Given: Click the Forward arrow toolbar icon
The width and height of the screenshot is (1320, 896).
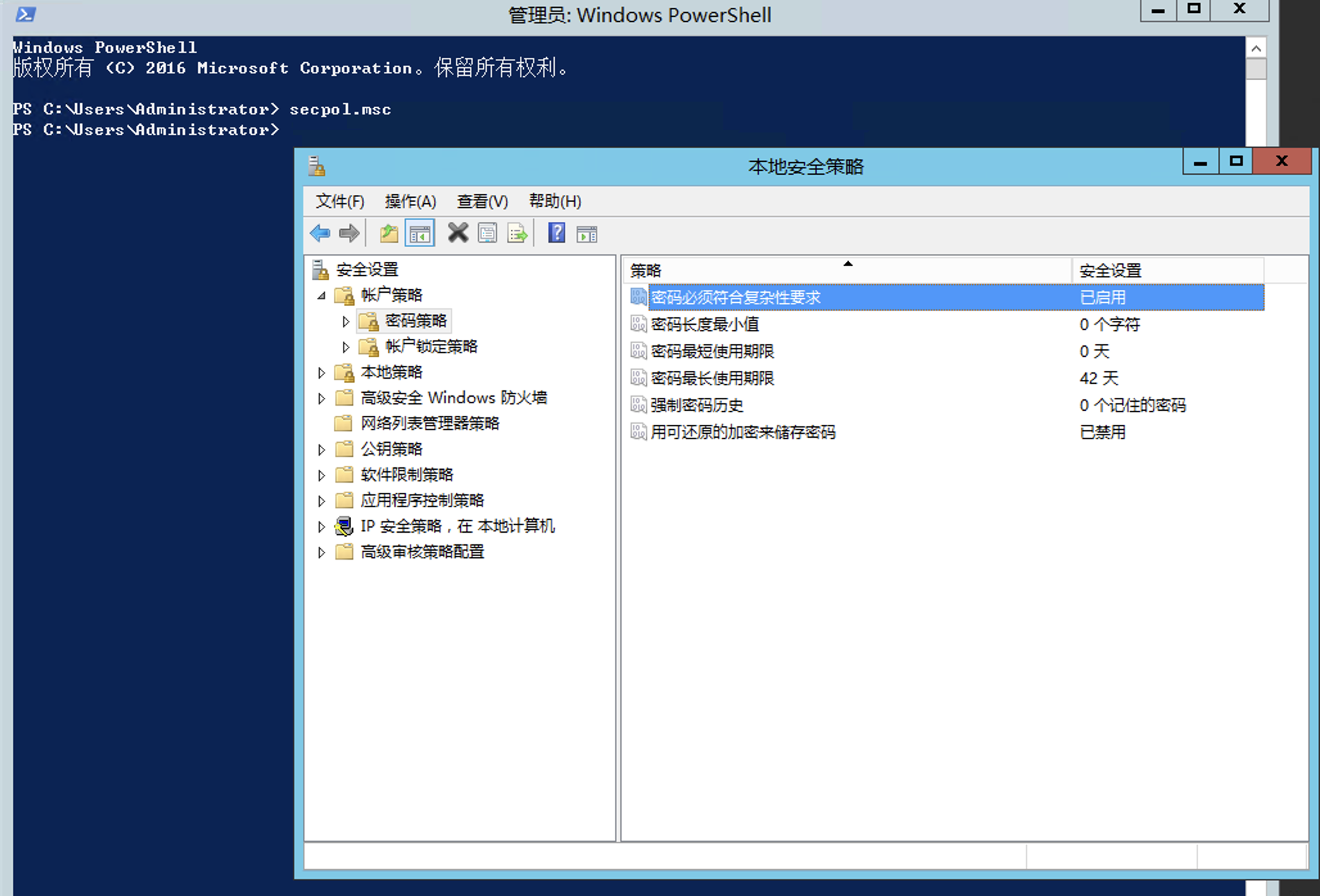Looking at the screenshot, I should (x=349, y=234).
